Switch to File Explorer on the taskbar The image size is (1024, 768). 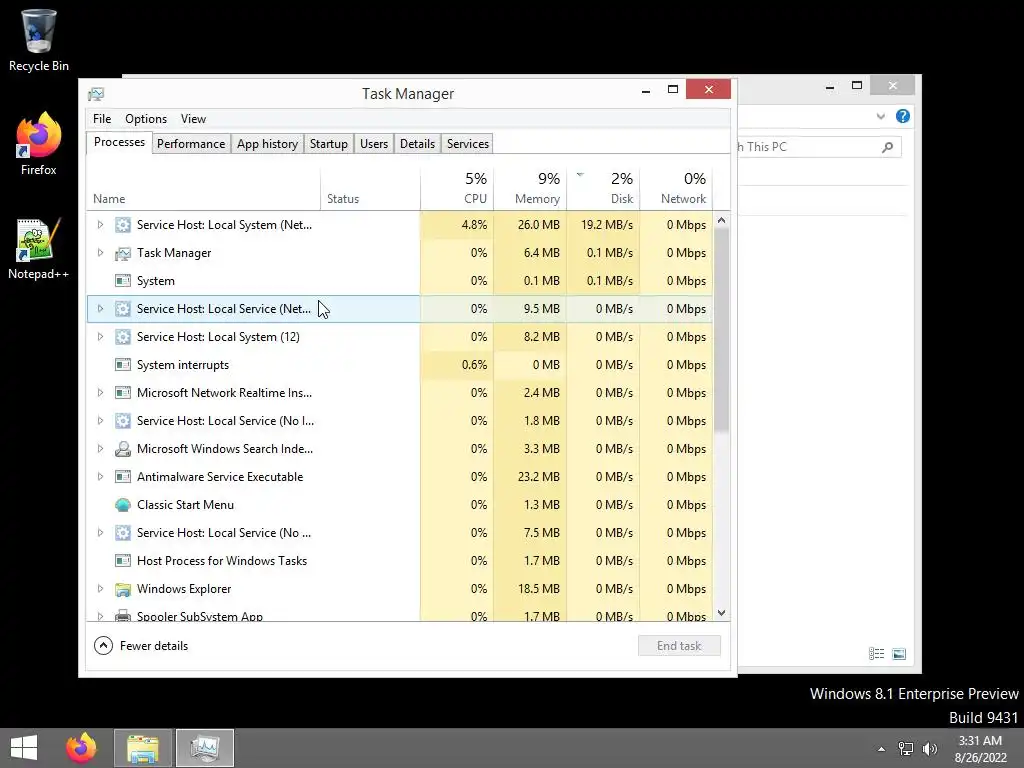pyautogui.click(x=143, y=748)
